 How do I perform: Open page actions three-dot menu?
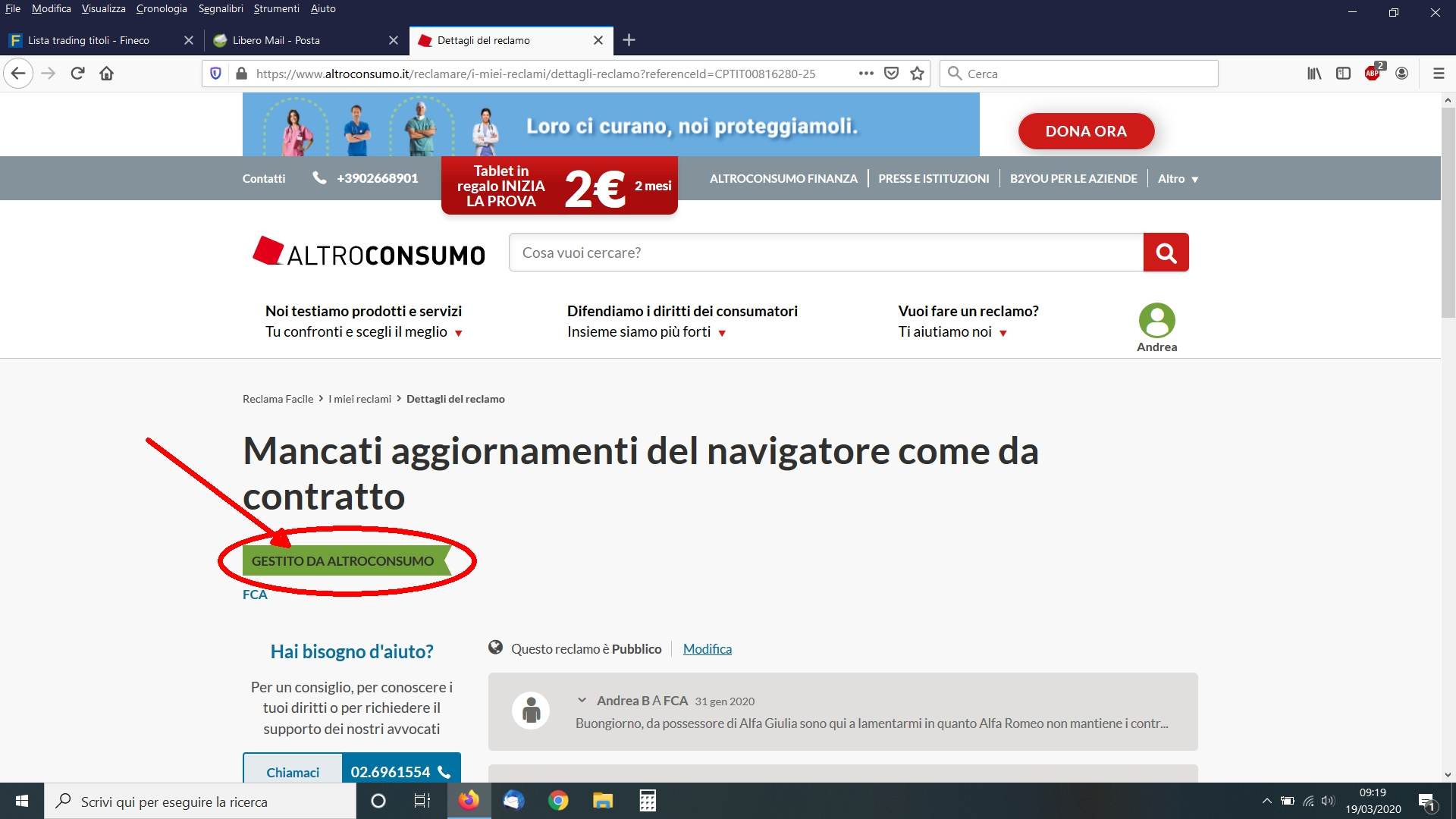click(866, 74)
